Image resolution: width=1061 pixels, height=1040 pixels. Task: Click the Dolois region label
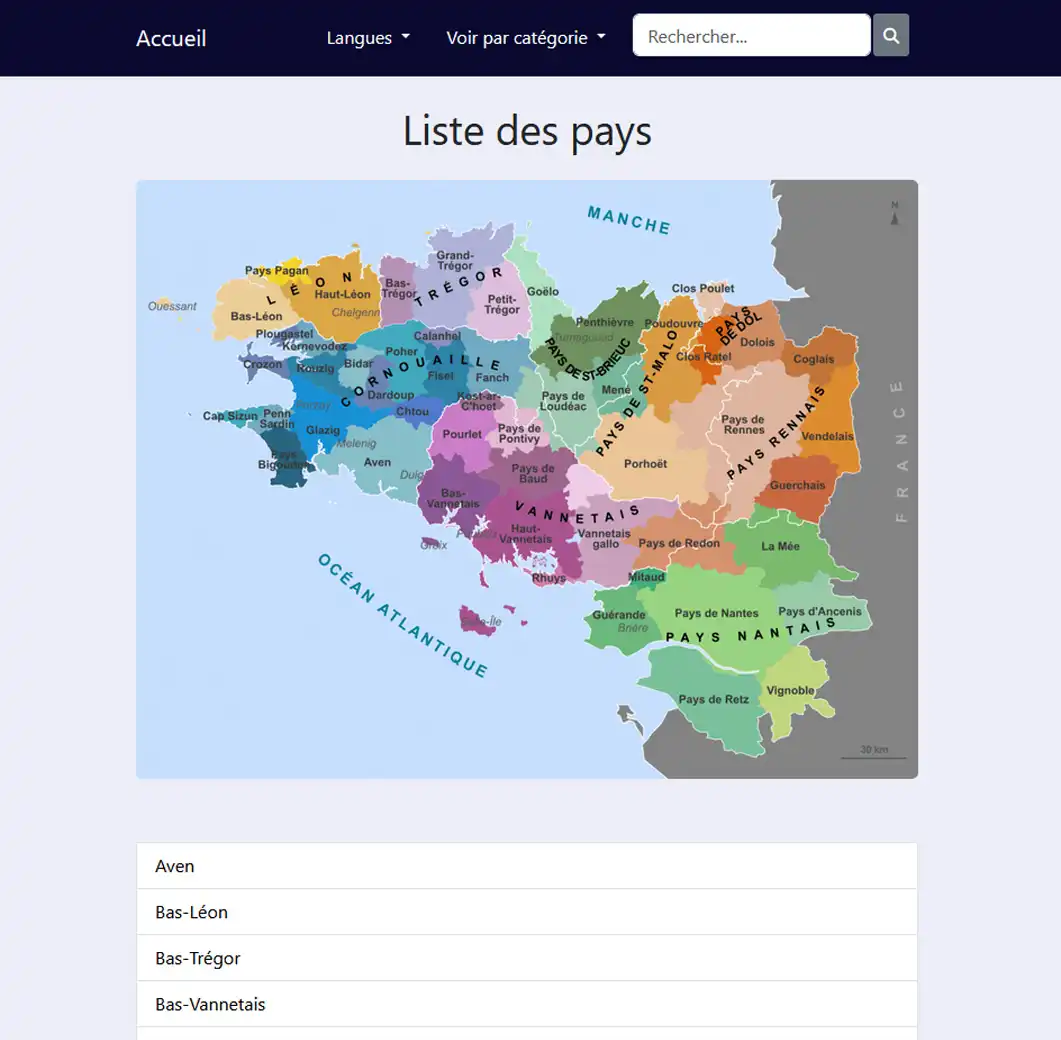757,342
